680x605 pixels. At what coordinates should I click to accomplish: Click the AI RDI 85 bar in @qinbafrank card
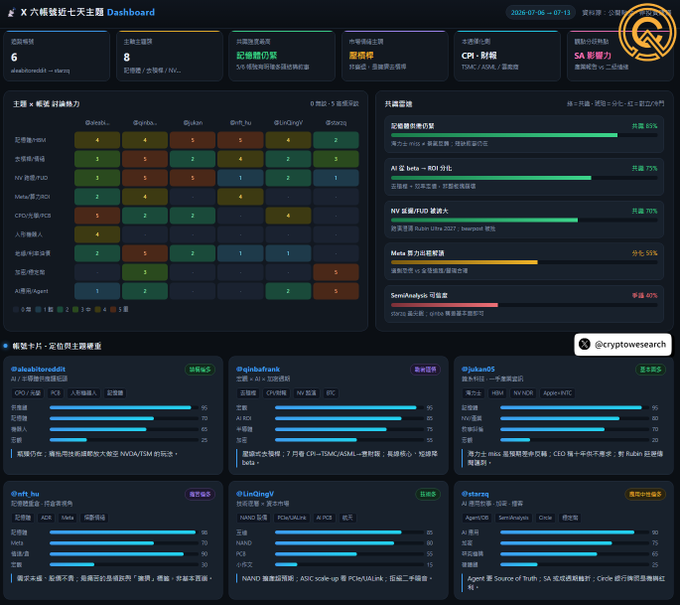click(349, 418)
